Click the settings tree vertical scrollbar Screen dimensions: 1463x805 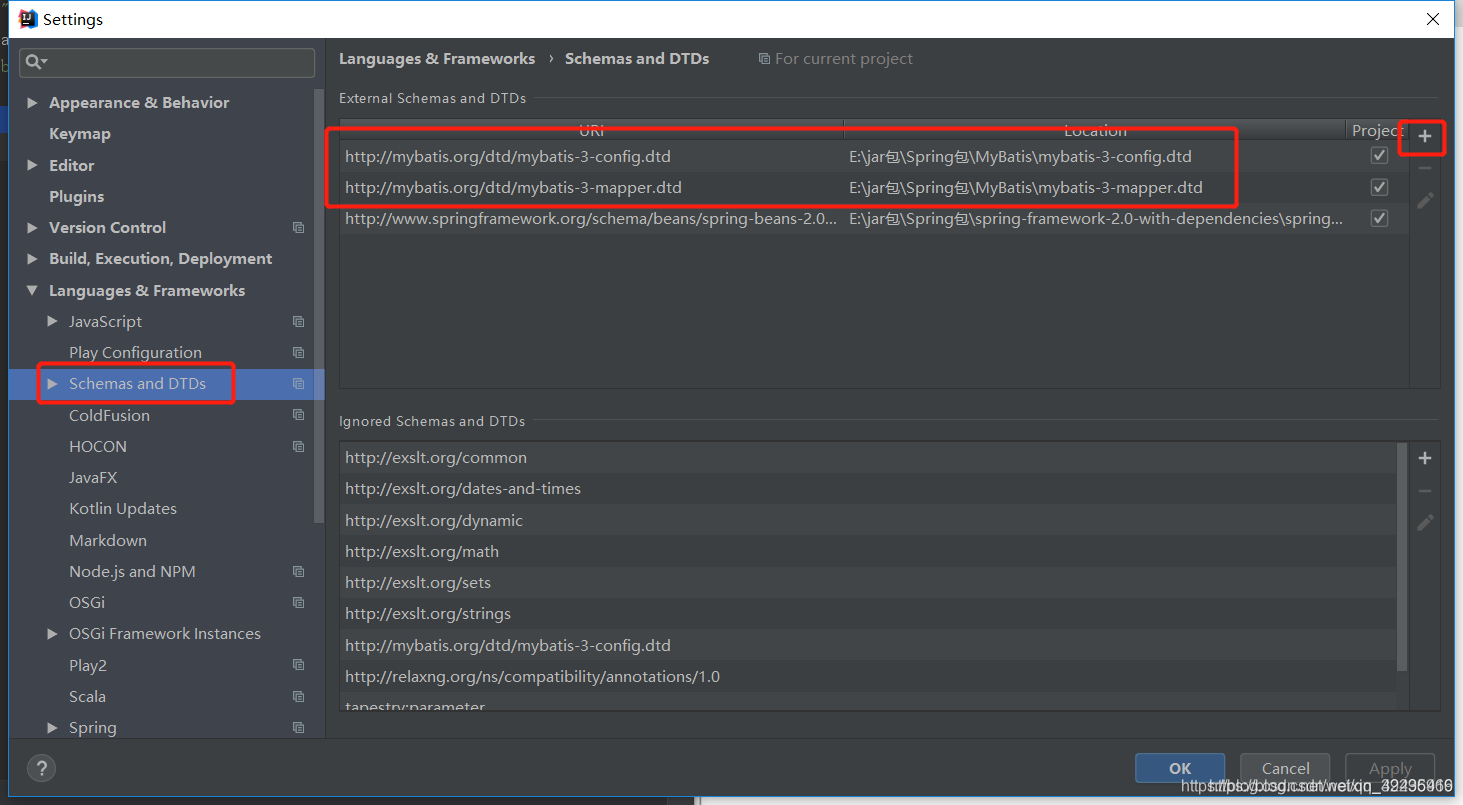pyautogui.click(x=319, y=305)
